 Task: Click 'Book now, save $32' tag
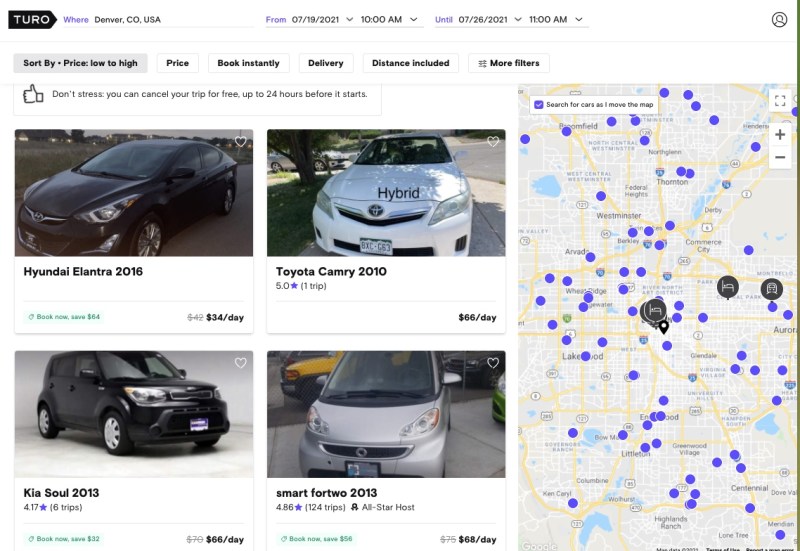64,539
